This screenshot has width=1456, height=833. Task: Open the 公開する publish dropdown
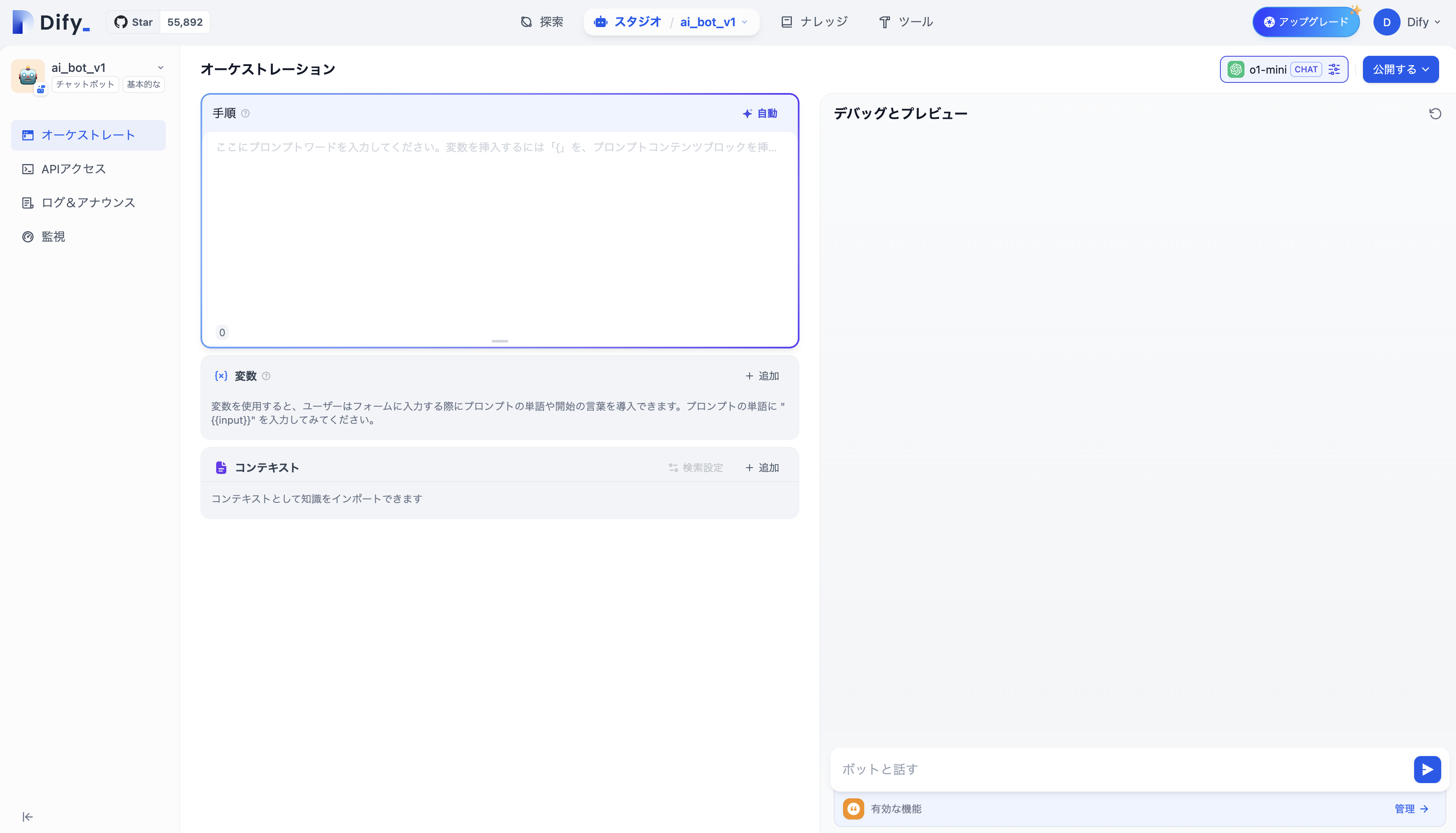pyautogui.click(x=1401, y=69)
